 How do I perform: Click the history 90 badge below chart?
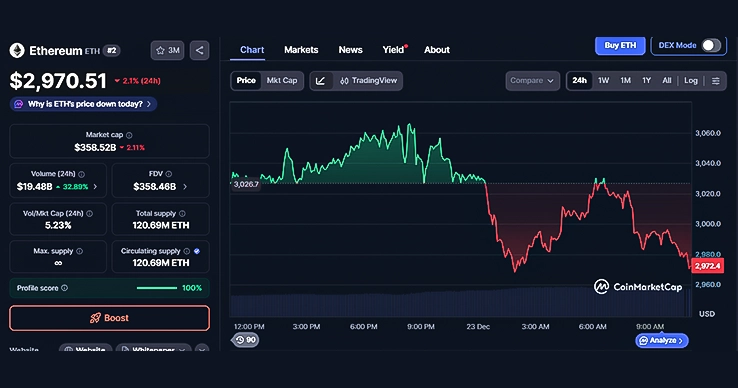coord(245,340)
